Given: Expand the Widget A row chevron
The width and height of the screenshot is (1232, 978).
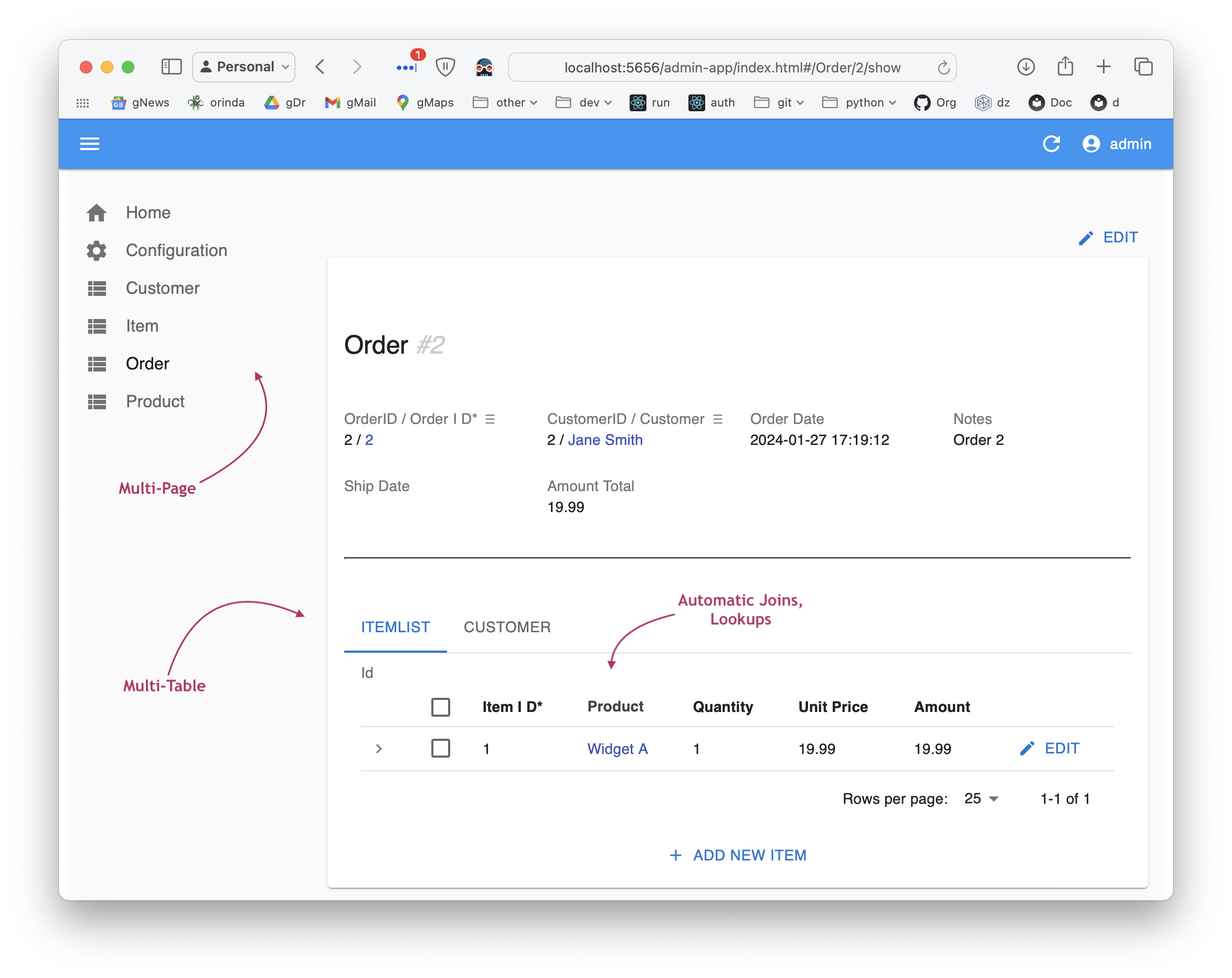Looking at the screenshot, I should (378, 749).
